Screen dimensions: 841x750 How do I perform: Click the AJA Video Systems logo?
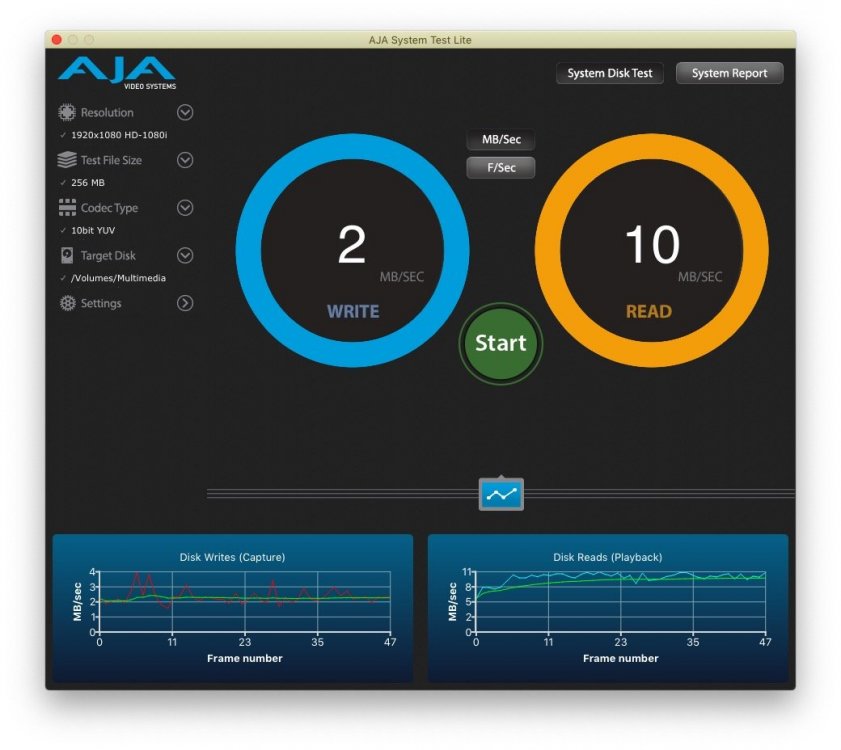(x=117, y=73)
